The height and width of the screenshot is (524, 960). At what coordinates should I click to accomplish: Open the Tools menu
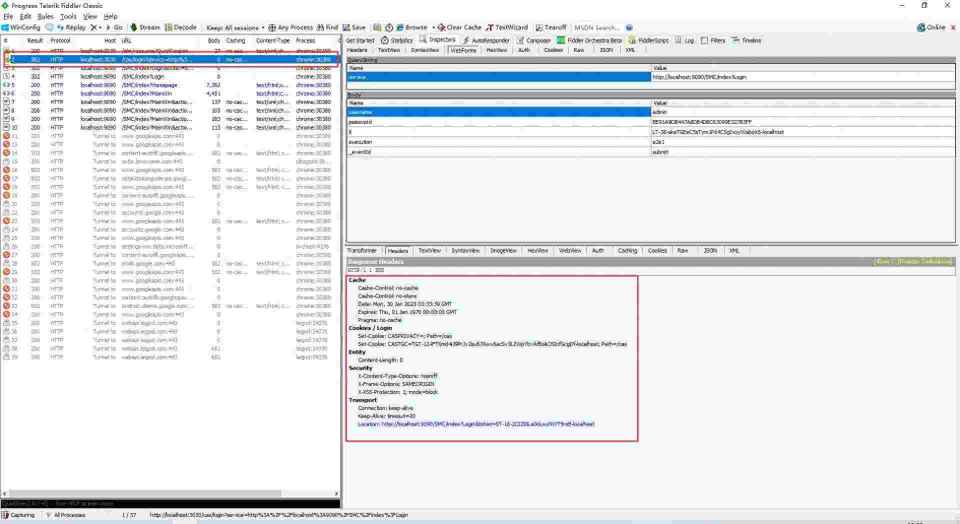click(69, 17)
